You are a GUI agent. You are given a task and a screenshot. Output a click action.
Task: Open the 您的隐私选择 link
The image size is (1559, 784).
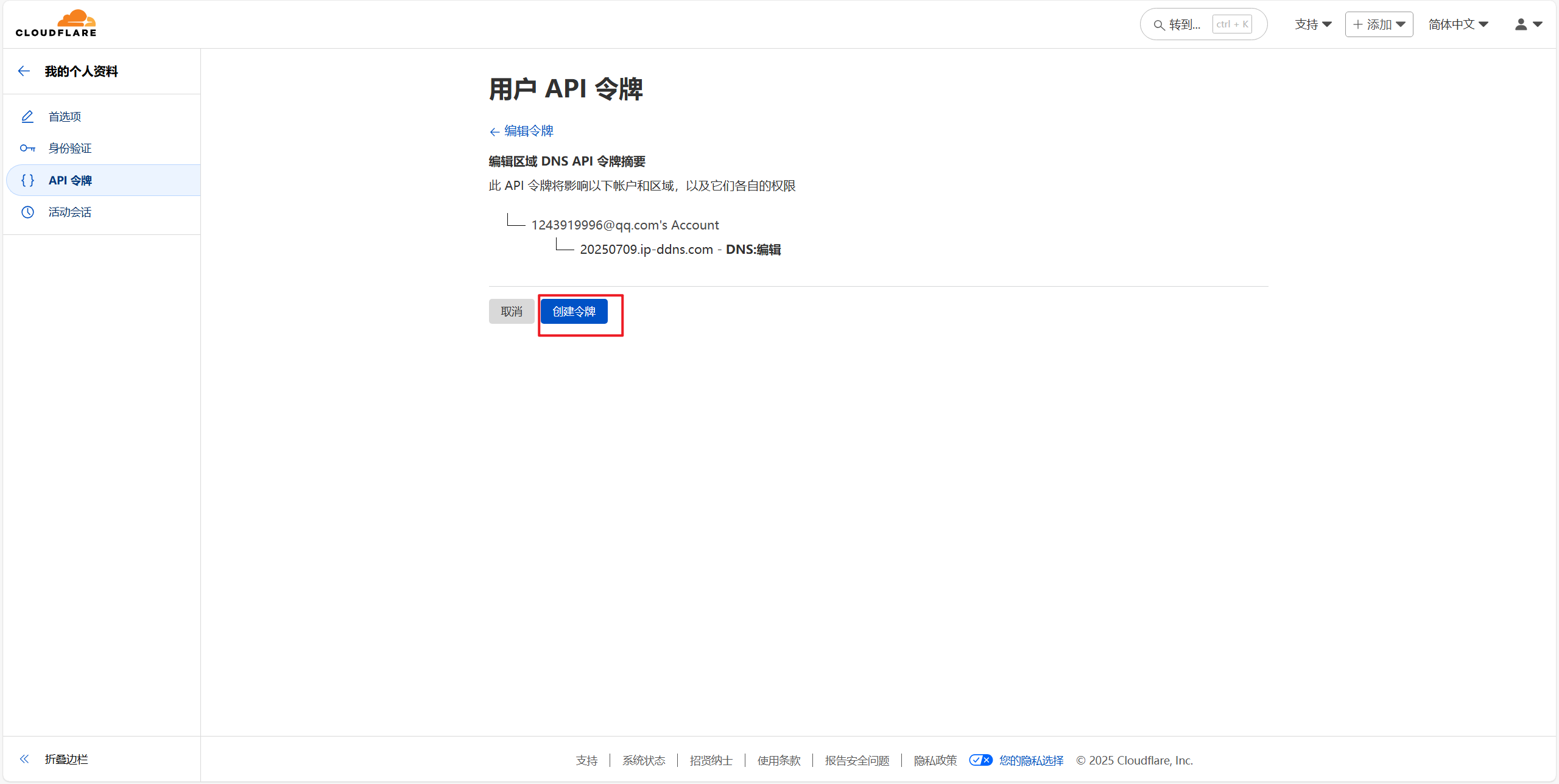(1031, 760)
